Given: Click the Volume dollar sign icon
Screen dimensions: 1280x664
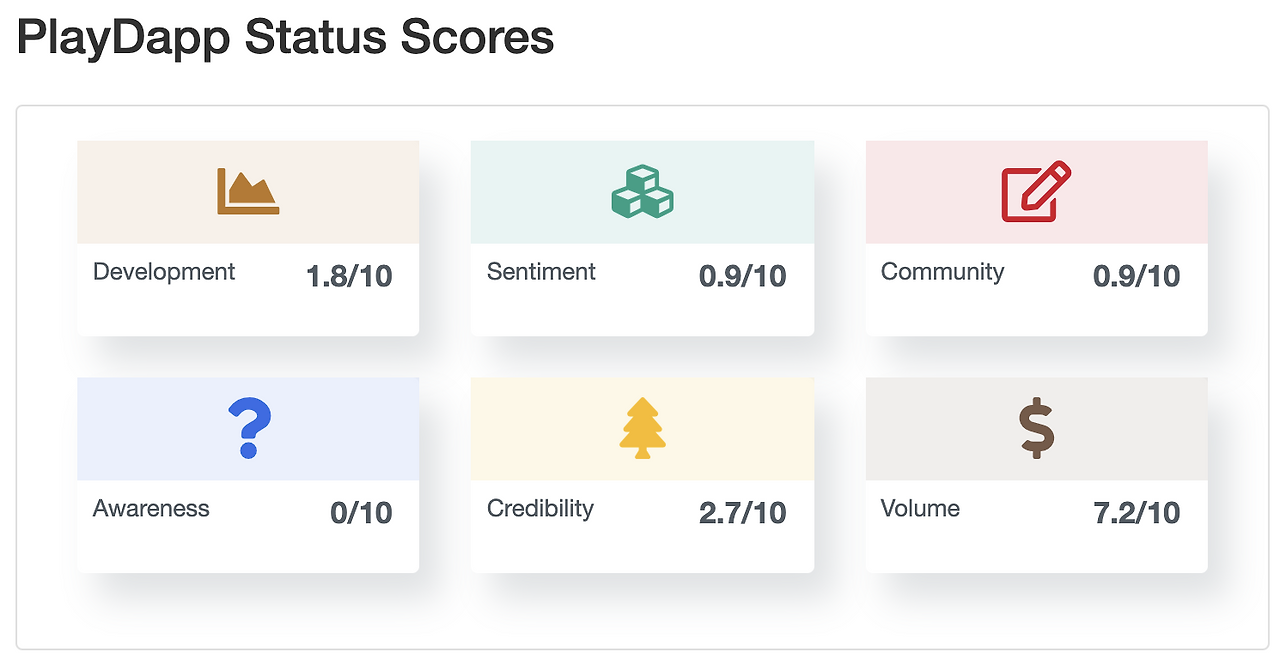Looking at the screenshot, I should tap(1036, 428).
